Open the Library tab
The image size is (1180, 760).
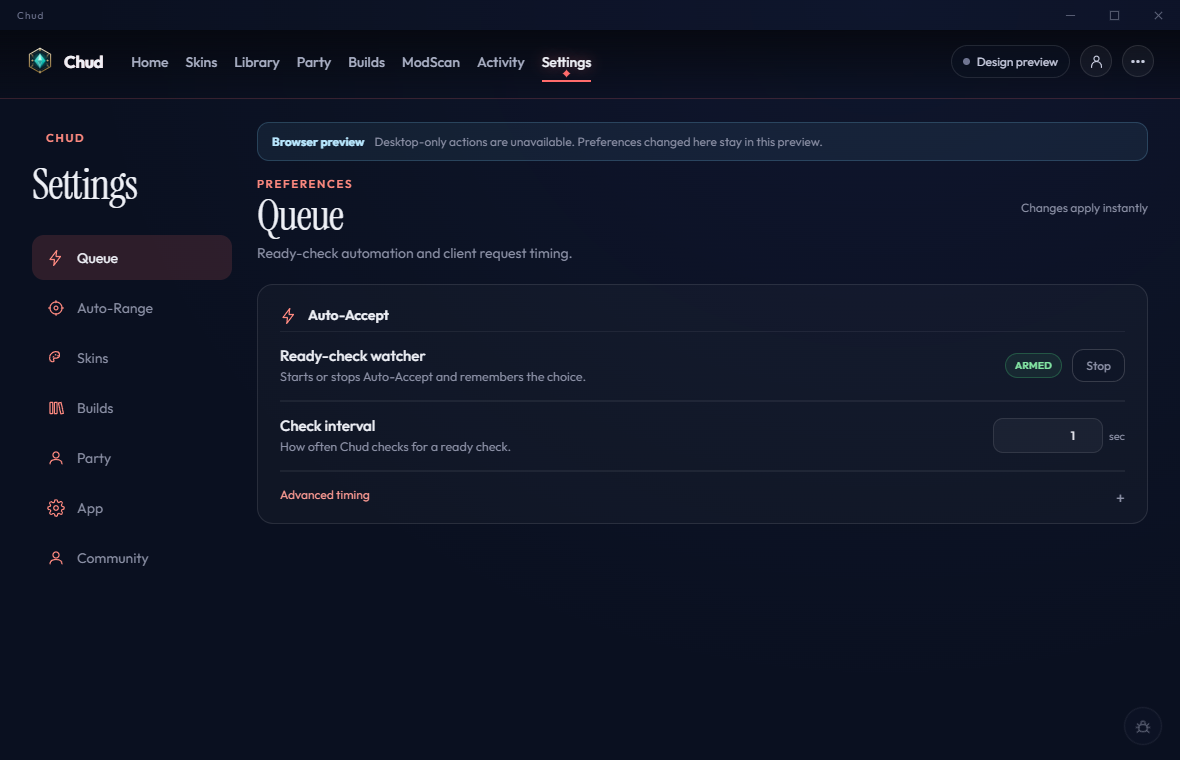click(x=257, y=62)
